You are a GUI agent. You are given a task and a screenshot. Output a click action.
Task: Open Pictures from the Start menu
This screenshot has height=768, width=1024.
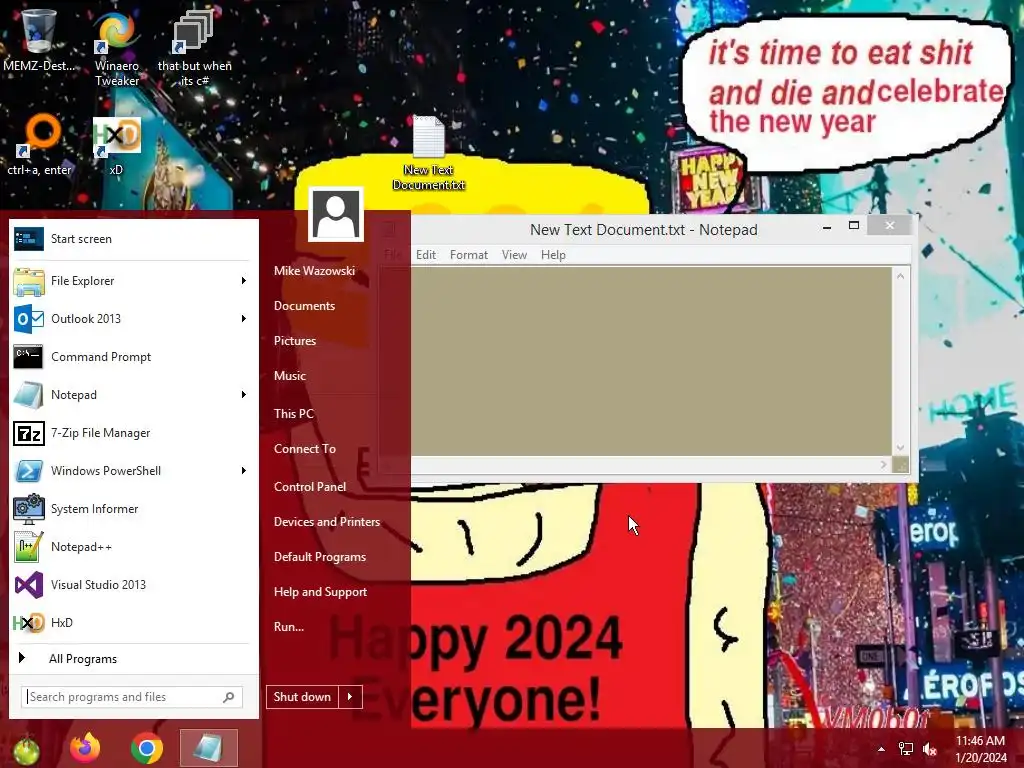point(295,341)
